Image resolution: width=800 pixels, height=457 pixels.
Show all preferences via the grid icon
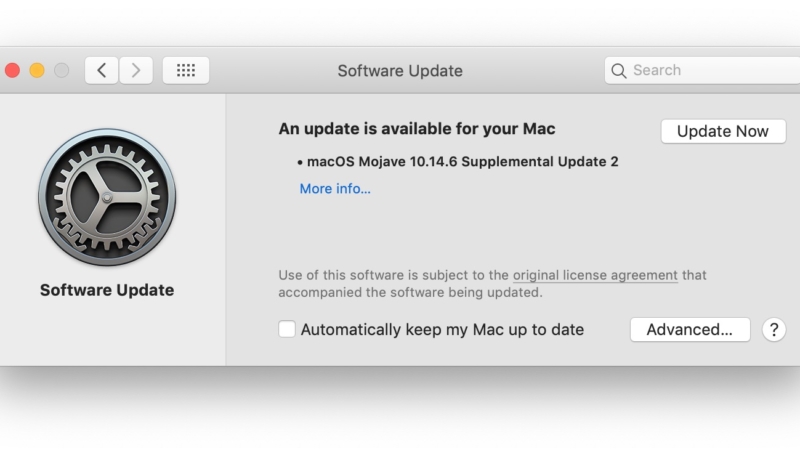point(185,70)
